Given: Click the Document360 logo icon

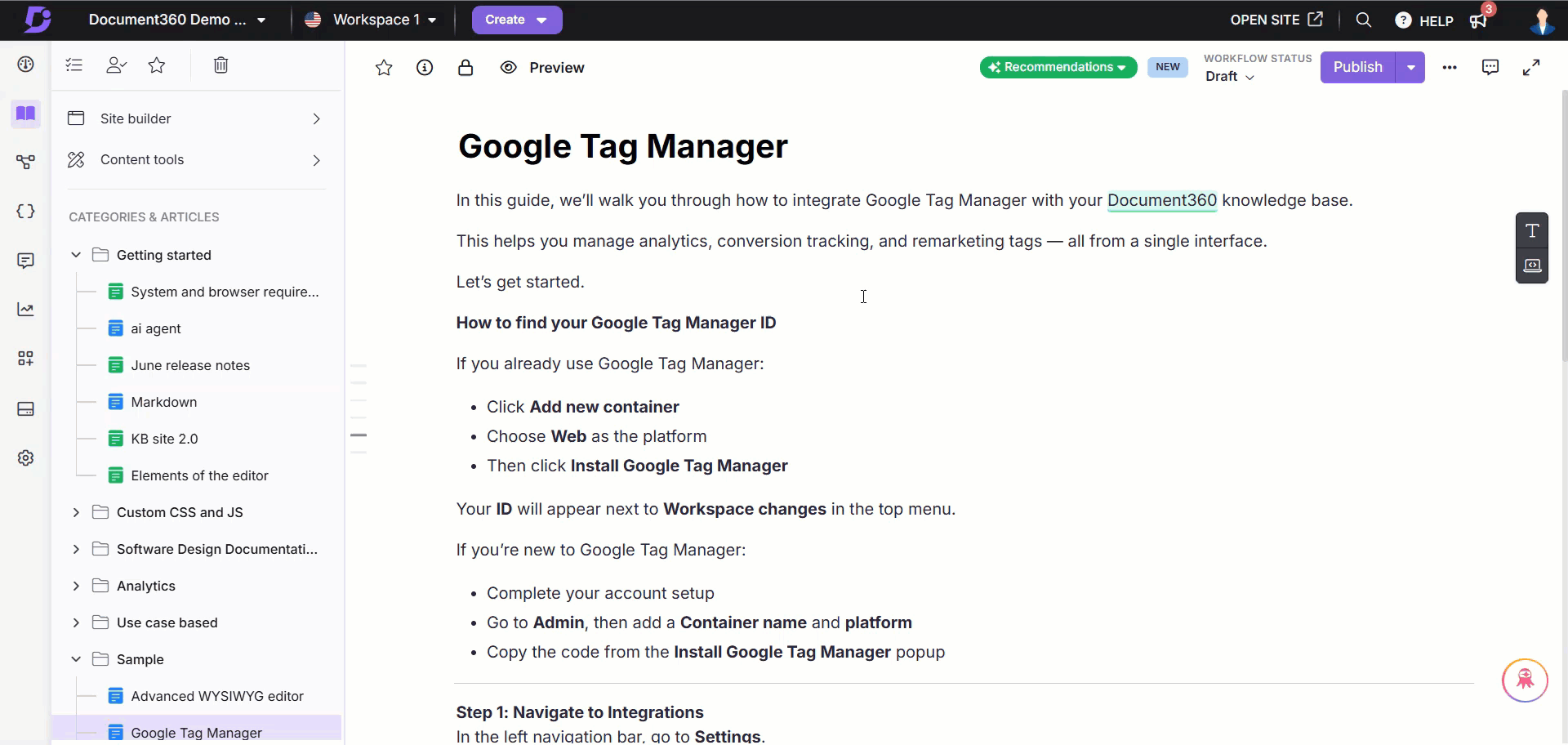Looking at the screenshot, I should tap(37, 20).
